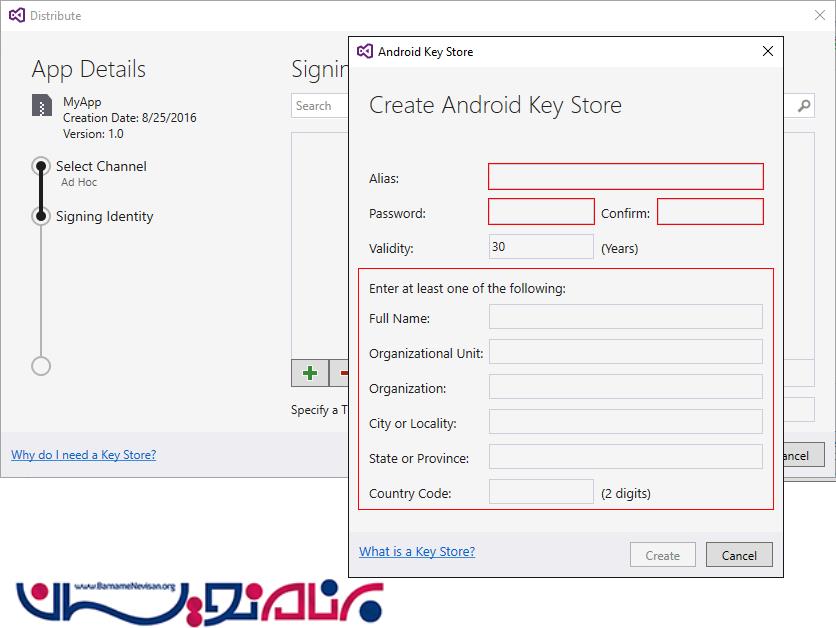
Task: Click the MyApp package file icon
Action: tap(41, 106)
